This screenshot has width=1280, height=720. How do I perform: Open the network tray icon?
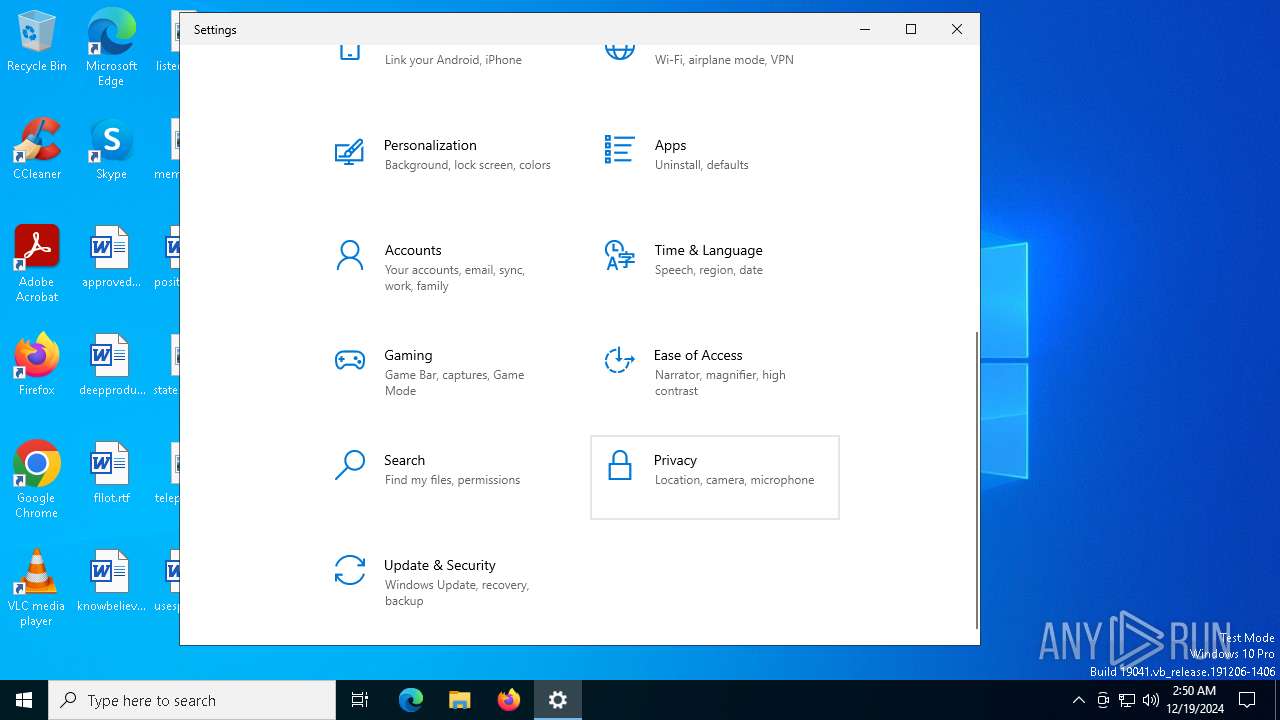1127,700
